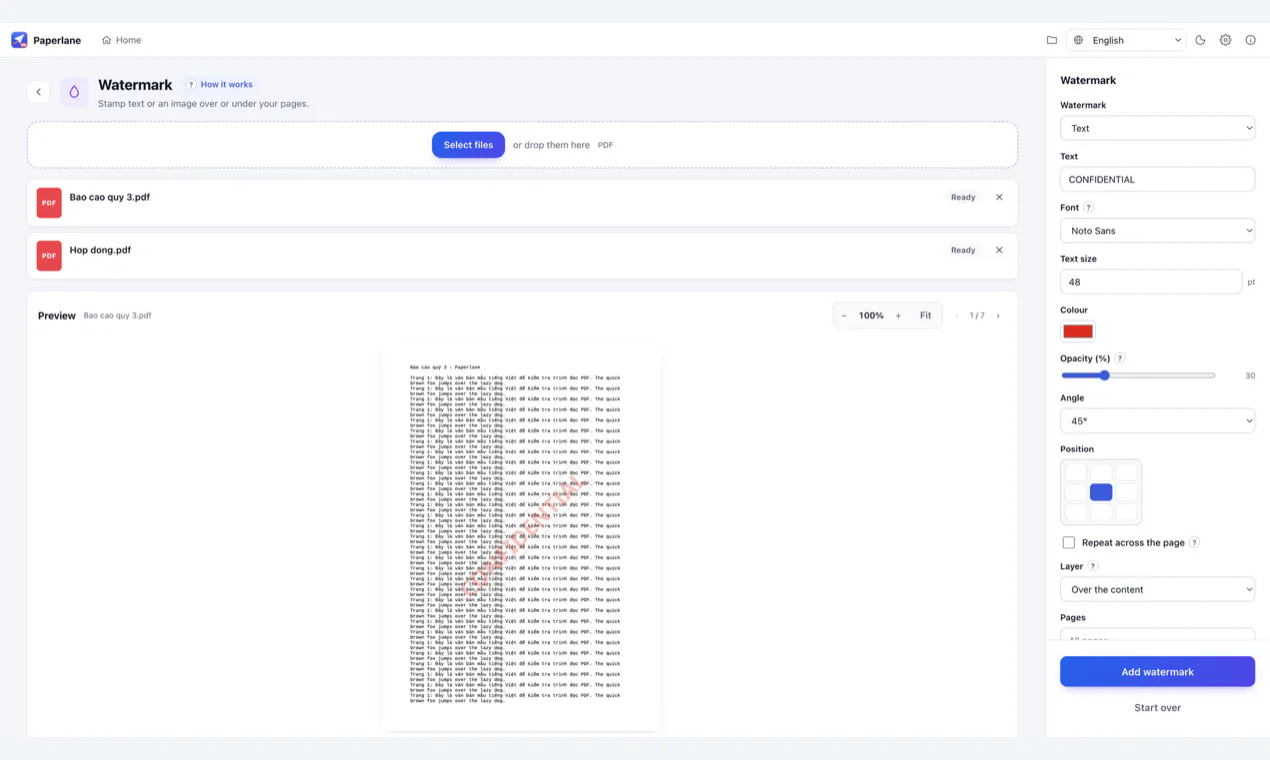Click the help icon beside Repeat across the page
The image size is (1270, 760).
click(1195, 543)
